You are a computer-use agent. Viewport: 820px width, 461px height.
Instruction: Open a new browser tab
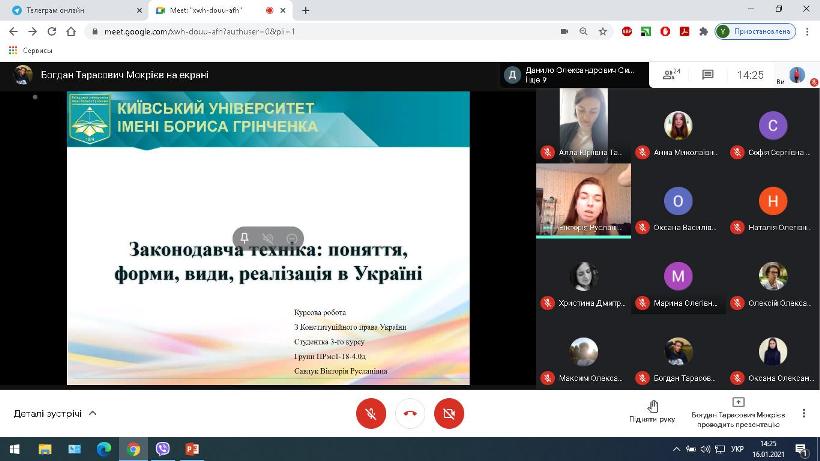[305, 10]
